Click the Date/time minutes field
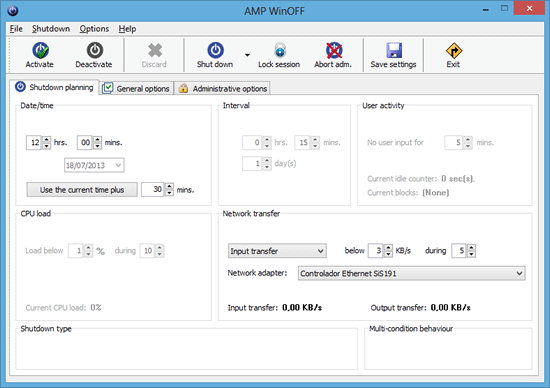This screenshot has height=388, width=550. [x=85, y=142]
